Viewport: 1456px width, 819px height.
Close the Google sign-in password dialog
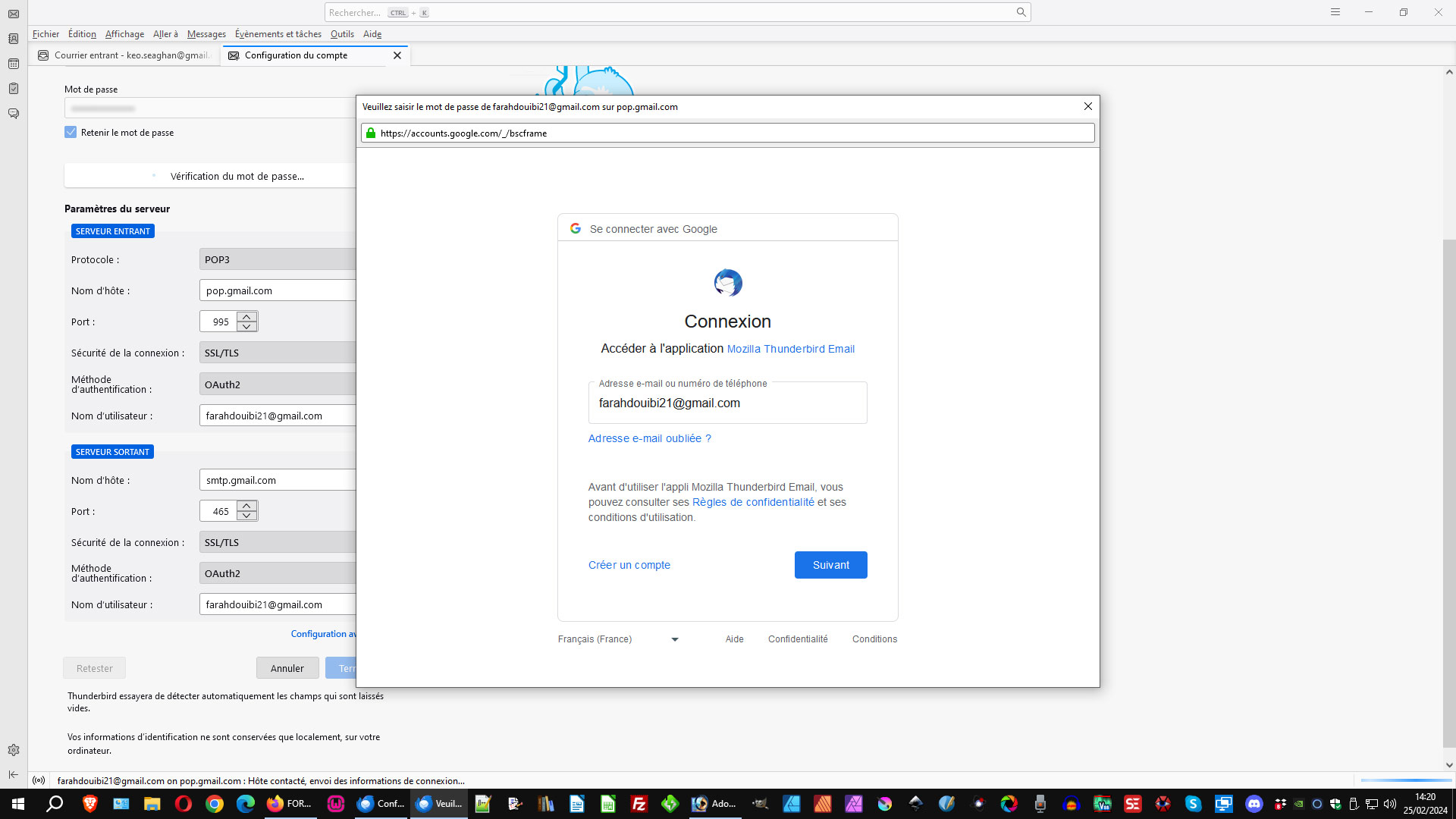[x=1088, y=106]
